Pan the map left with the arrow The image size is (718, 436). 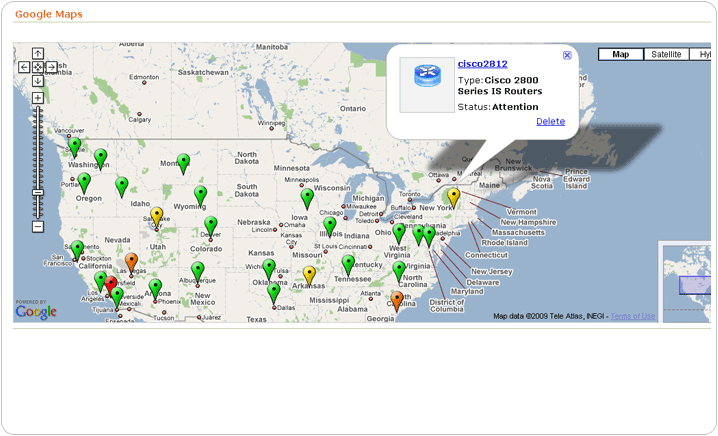point(24,67)
